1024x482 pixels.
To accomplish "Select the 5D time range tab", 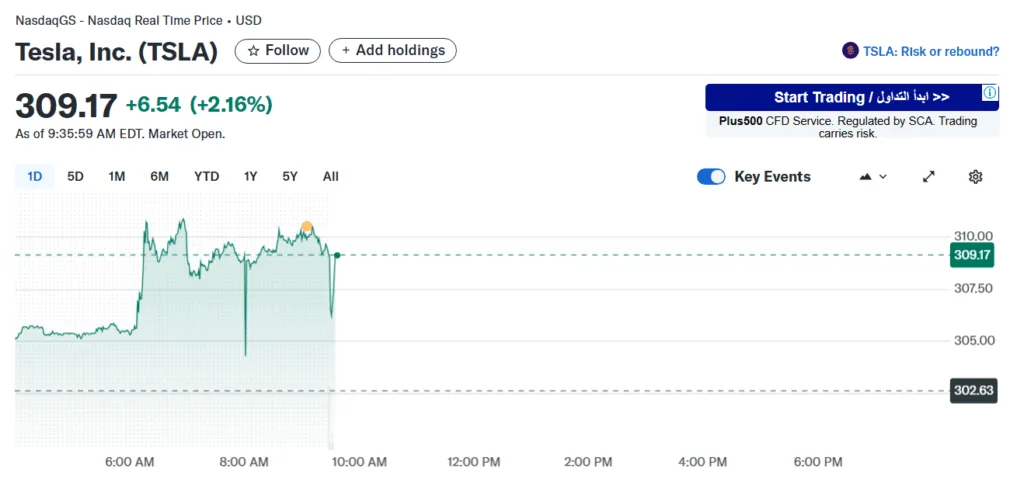I will click(x=75, y=176).
